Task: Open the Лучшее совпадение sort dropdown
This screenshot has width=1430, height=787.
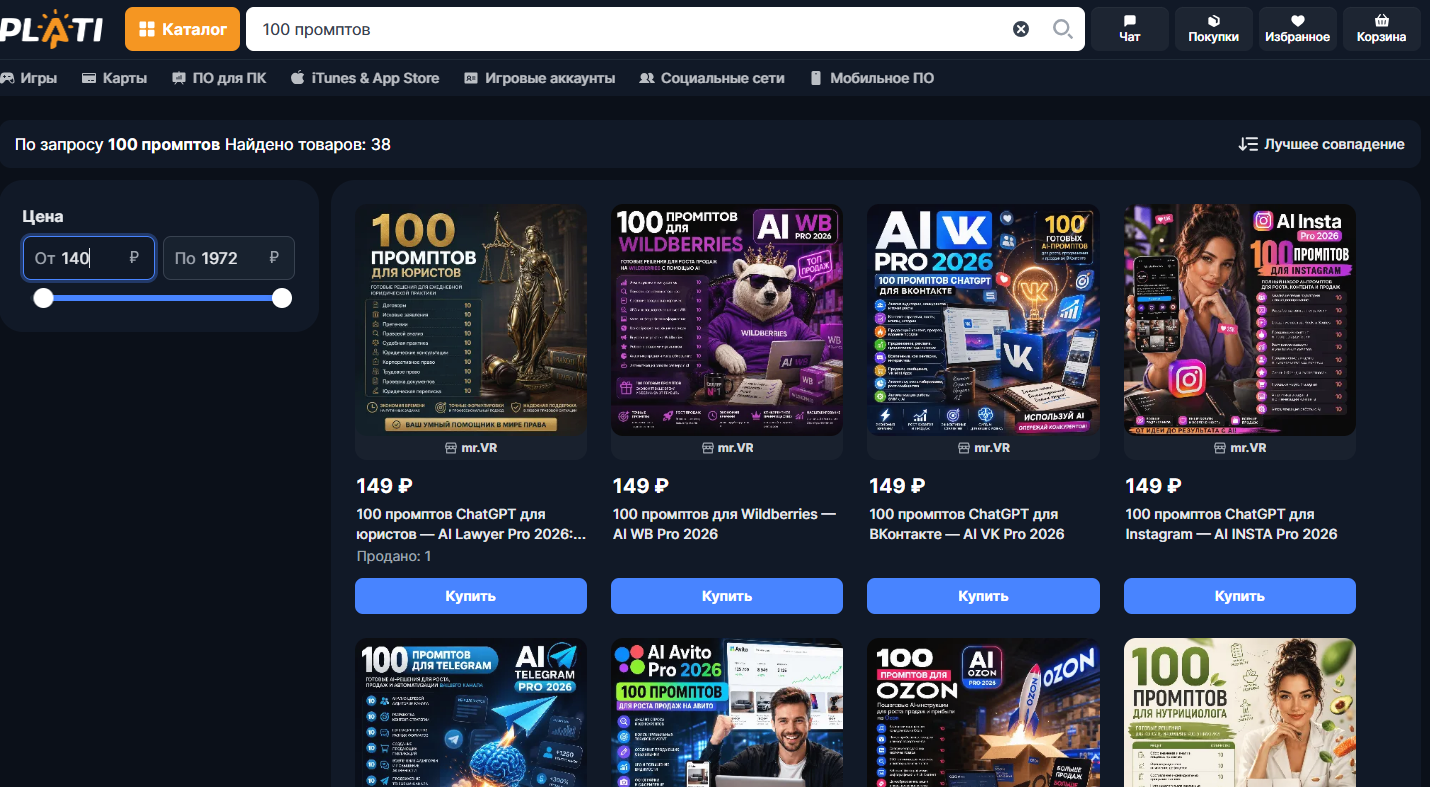Action: (x=1321, y=144)
